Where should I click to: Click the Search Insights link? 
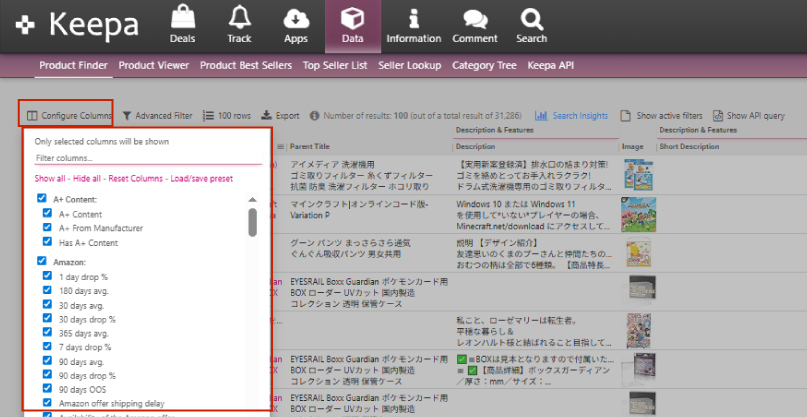(580, 116)
